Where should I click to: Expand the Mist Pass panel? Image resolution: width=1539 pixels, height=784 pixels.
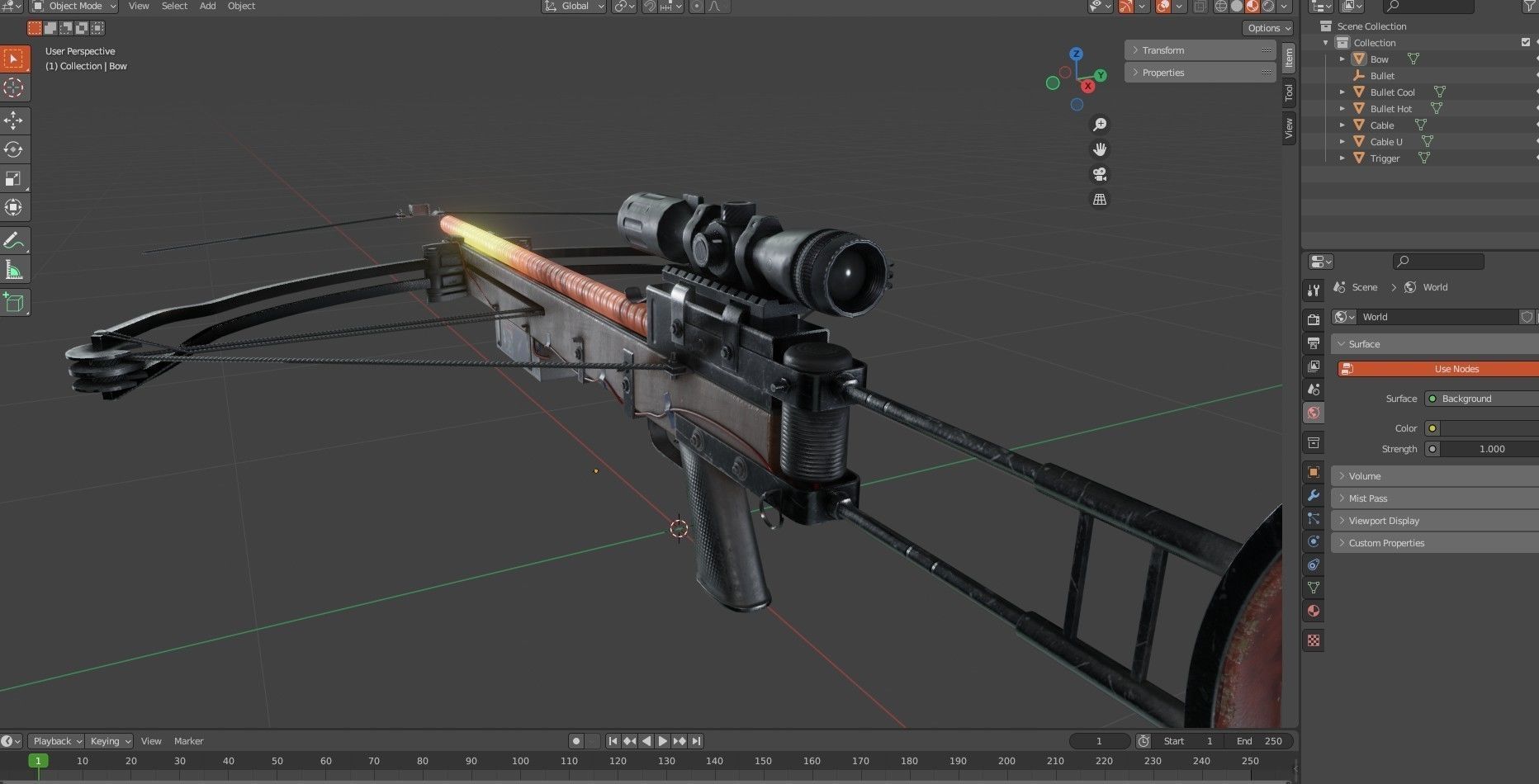[x=1435, y=498]
